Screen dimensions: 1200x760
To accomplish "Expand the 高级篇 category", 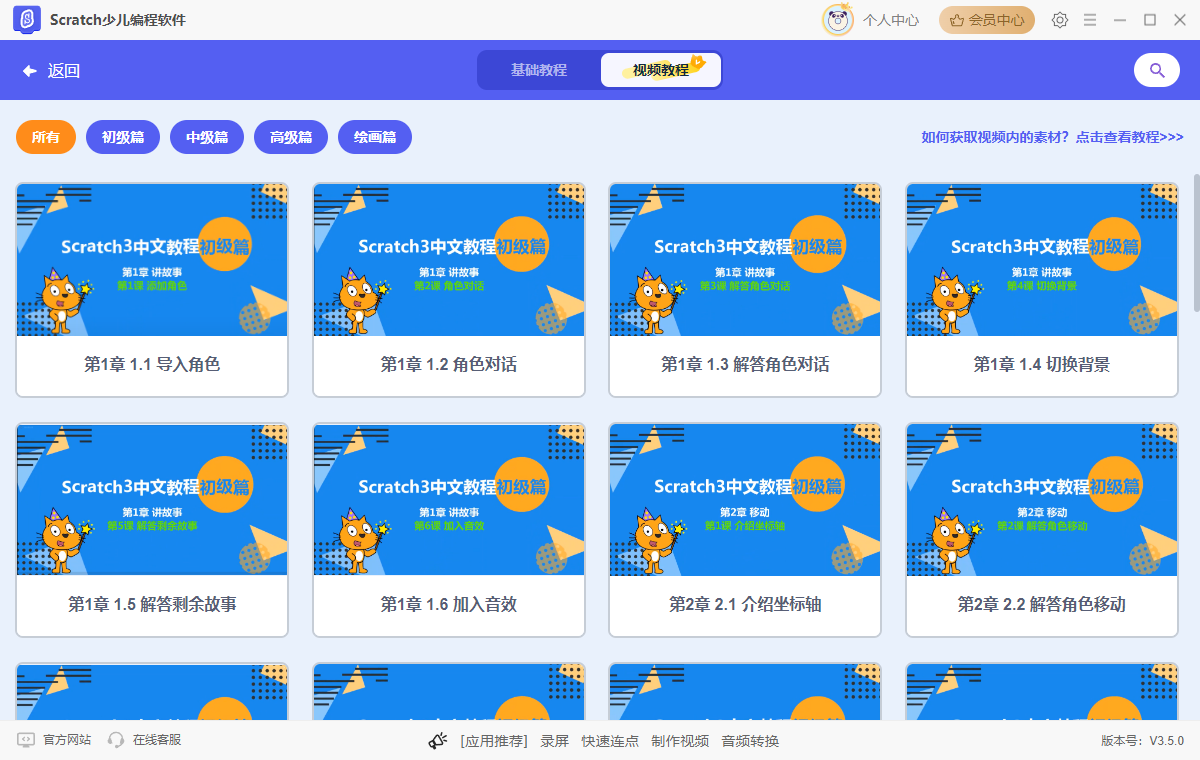I will click(x=290, y=137).
